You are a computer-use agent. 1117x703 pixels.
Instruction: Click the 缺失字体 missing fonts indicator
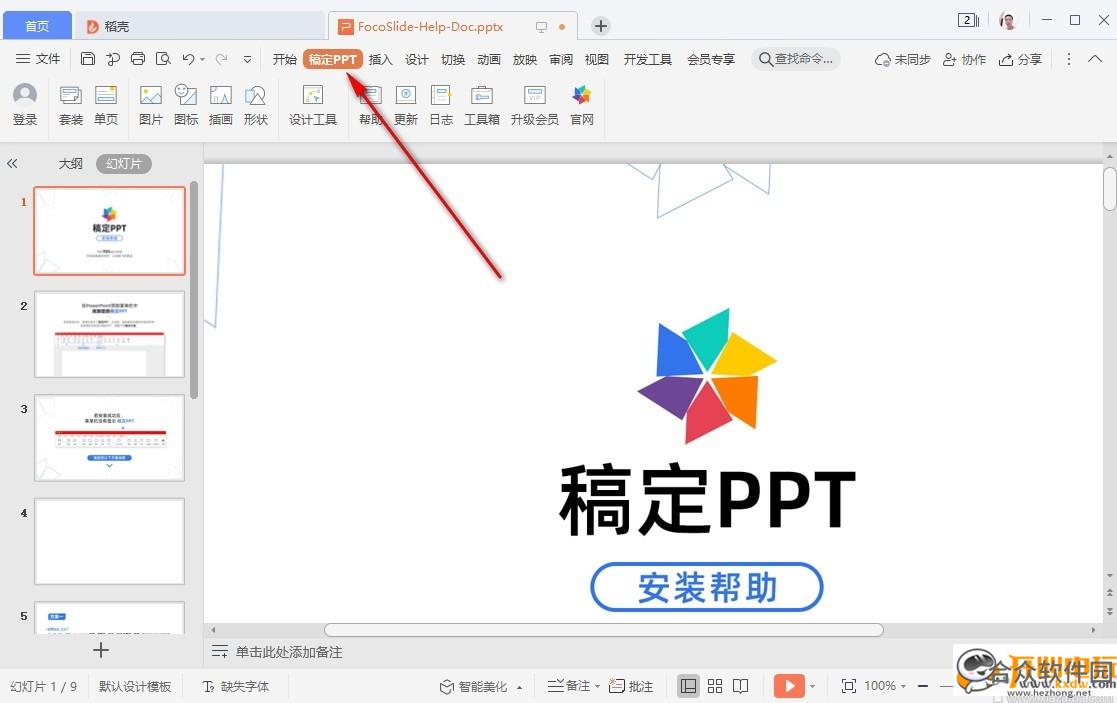[236, 686]
